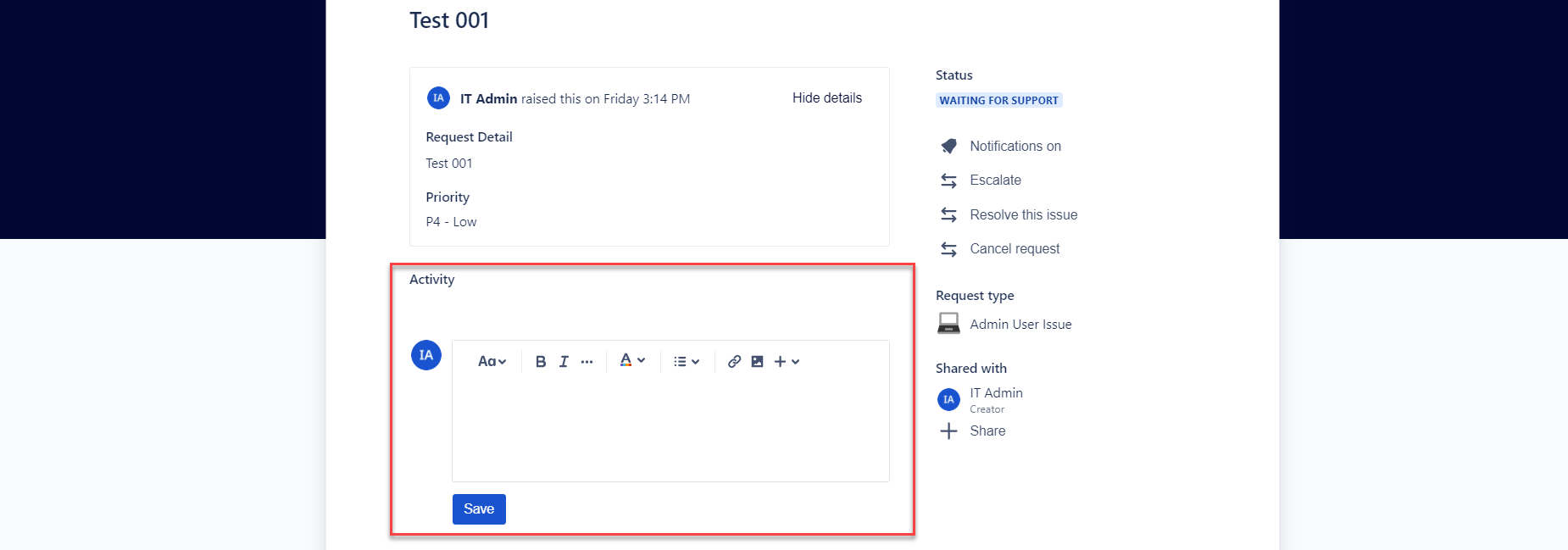This screenshot has height=550, width=1568.
Task: Click the IA avatar beside comment editor
Action: pyautogui.click(x=426, y=355)
